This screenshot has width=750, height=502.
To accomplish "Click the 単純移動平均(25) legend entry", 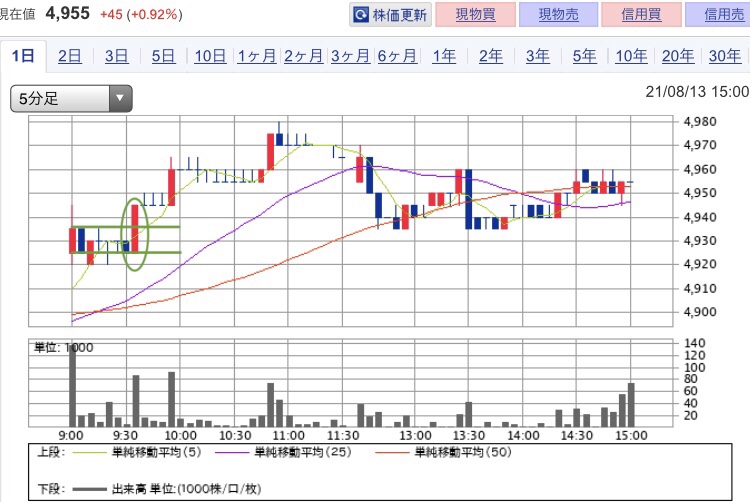I will click(284, 452).
